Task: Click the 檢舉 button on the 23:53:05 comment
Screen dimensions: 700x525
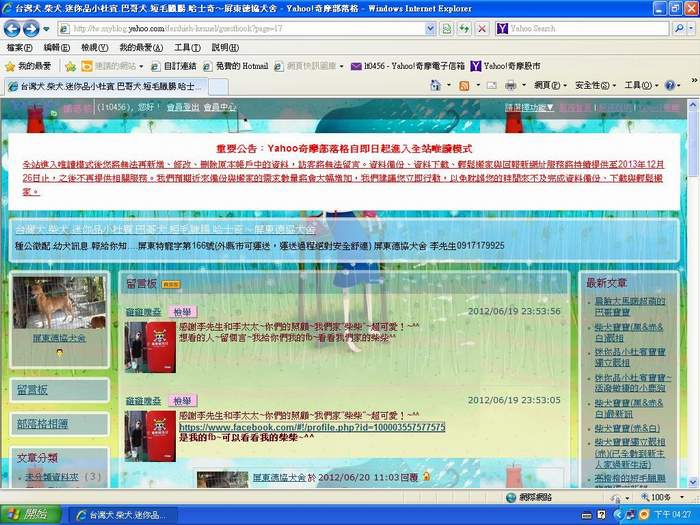Action: click(x=182, y=401)
